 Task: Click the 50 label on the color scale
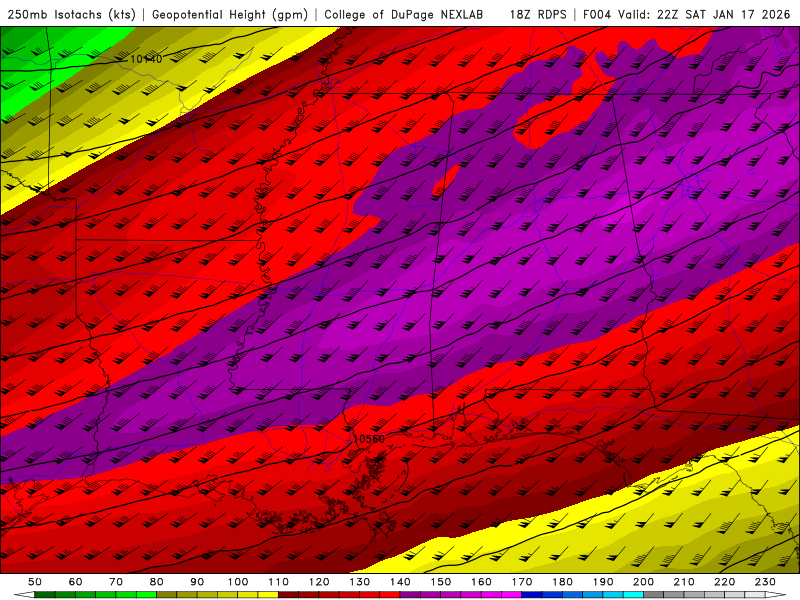[35, 582]
